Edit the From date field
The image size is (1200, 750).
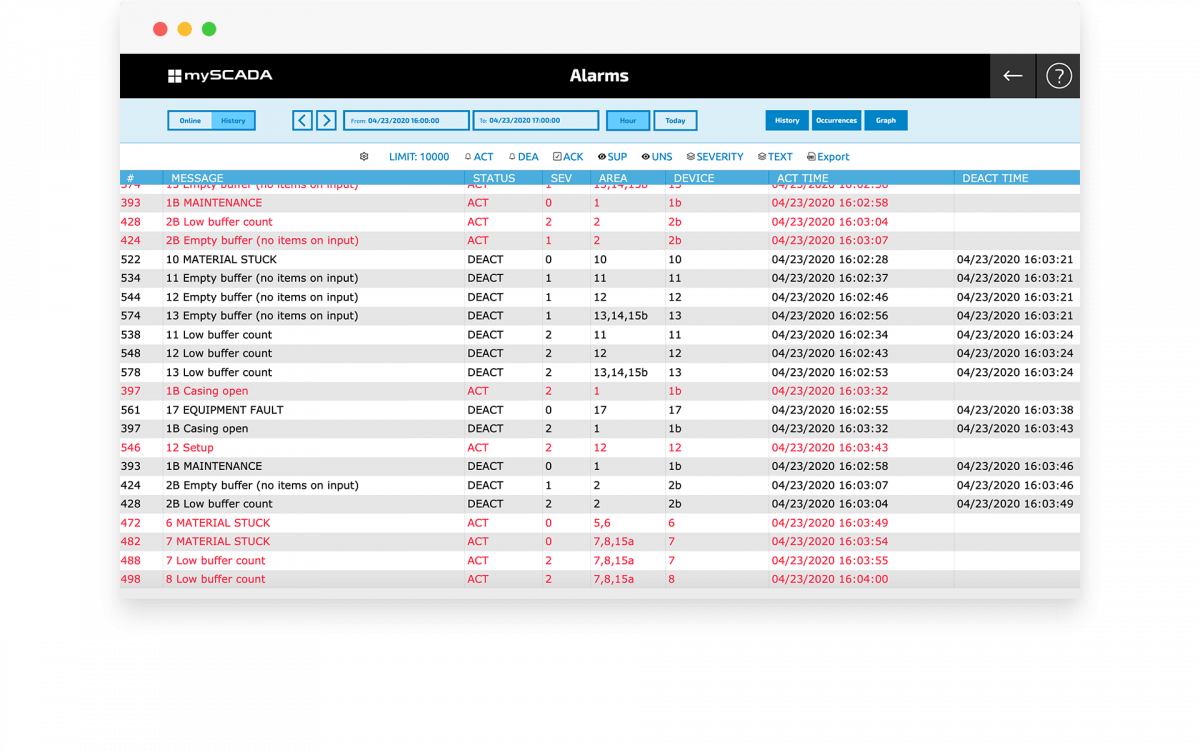[406, 121]
